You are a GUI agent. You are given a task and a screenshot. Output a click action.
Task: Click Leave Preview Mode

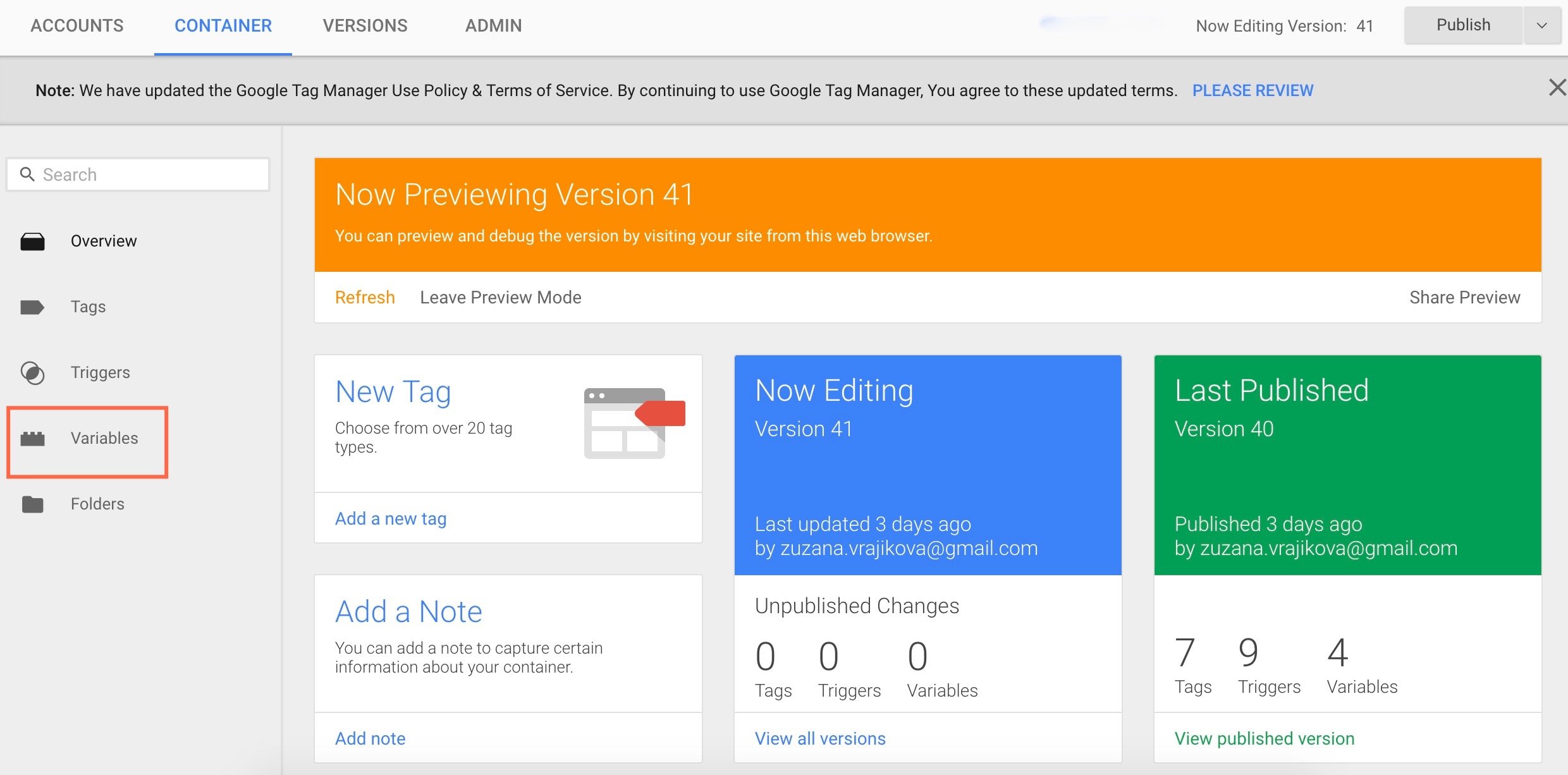(x=501, y=297)
